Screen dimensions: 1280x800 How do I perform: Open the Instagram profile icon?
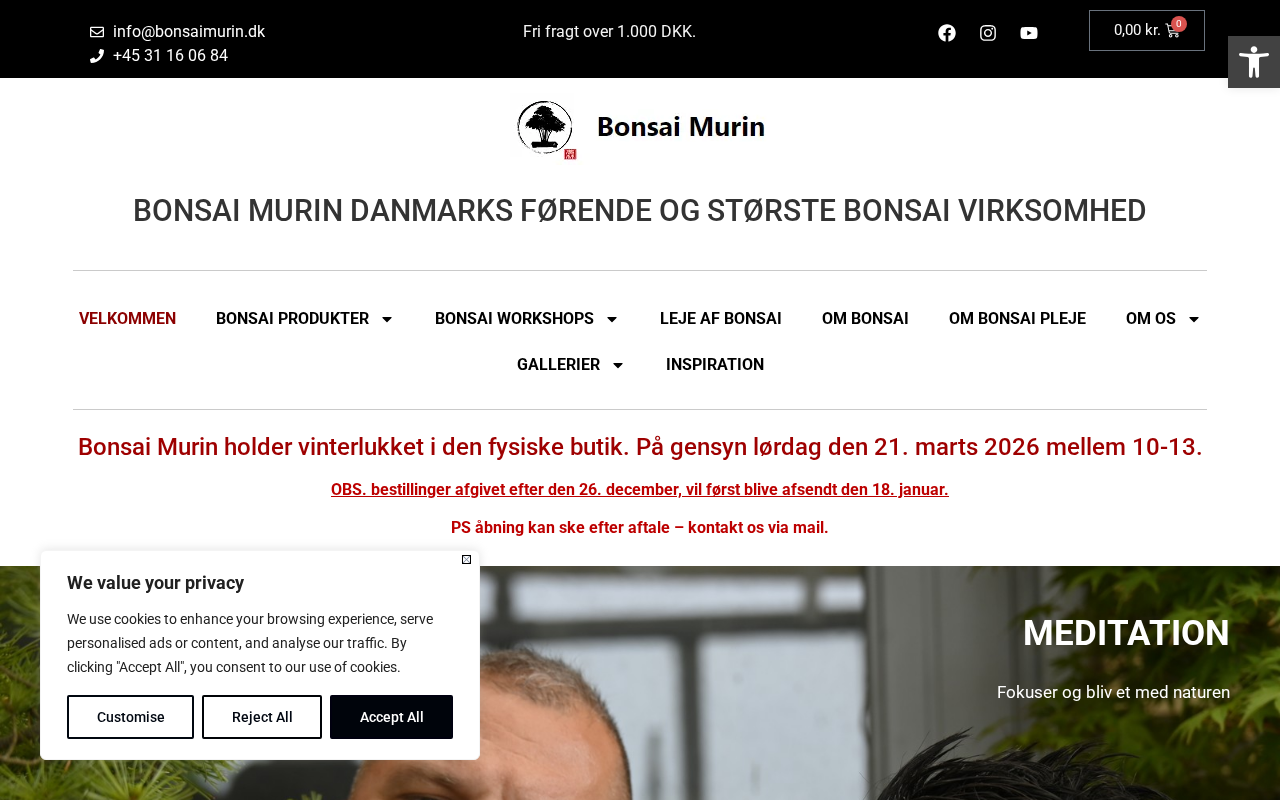[988, 33]
